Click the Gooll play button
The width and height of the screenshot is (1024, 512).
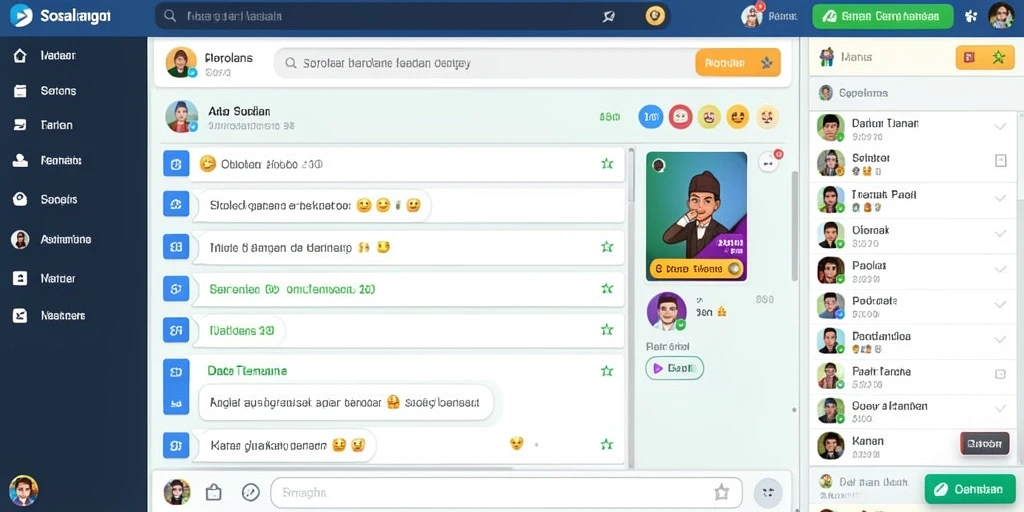(x=674, y=368)
